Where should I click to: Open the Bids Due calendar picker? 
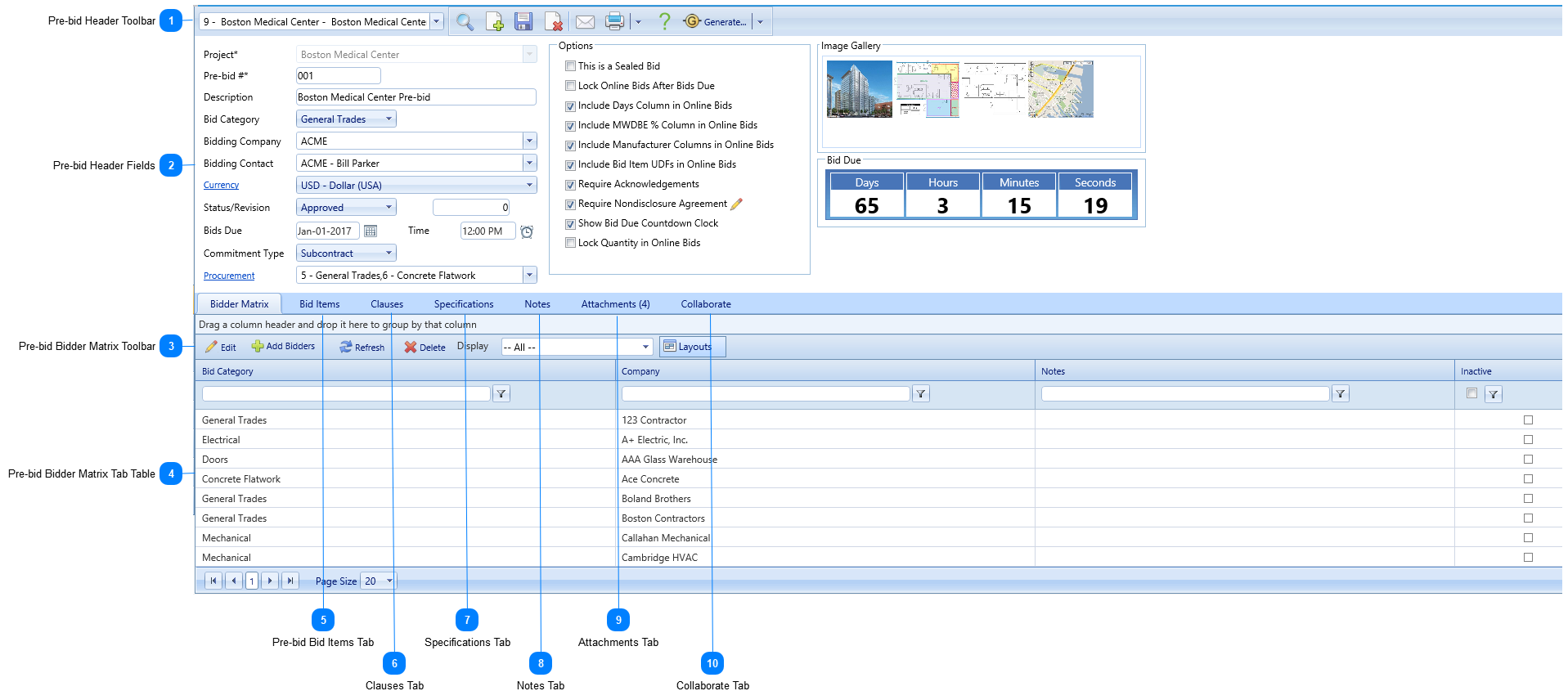click(371, 231)
